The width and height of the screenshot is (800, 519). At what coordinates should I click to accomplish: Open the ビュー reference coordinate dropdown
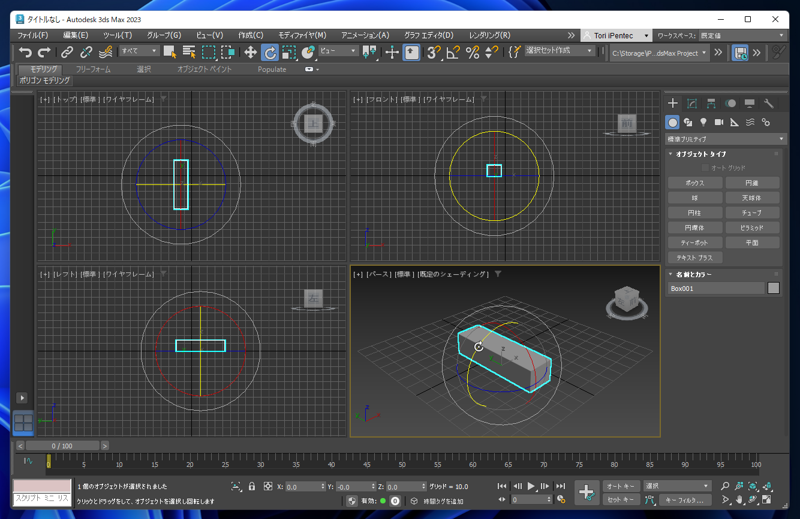338,51
